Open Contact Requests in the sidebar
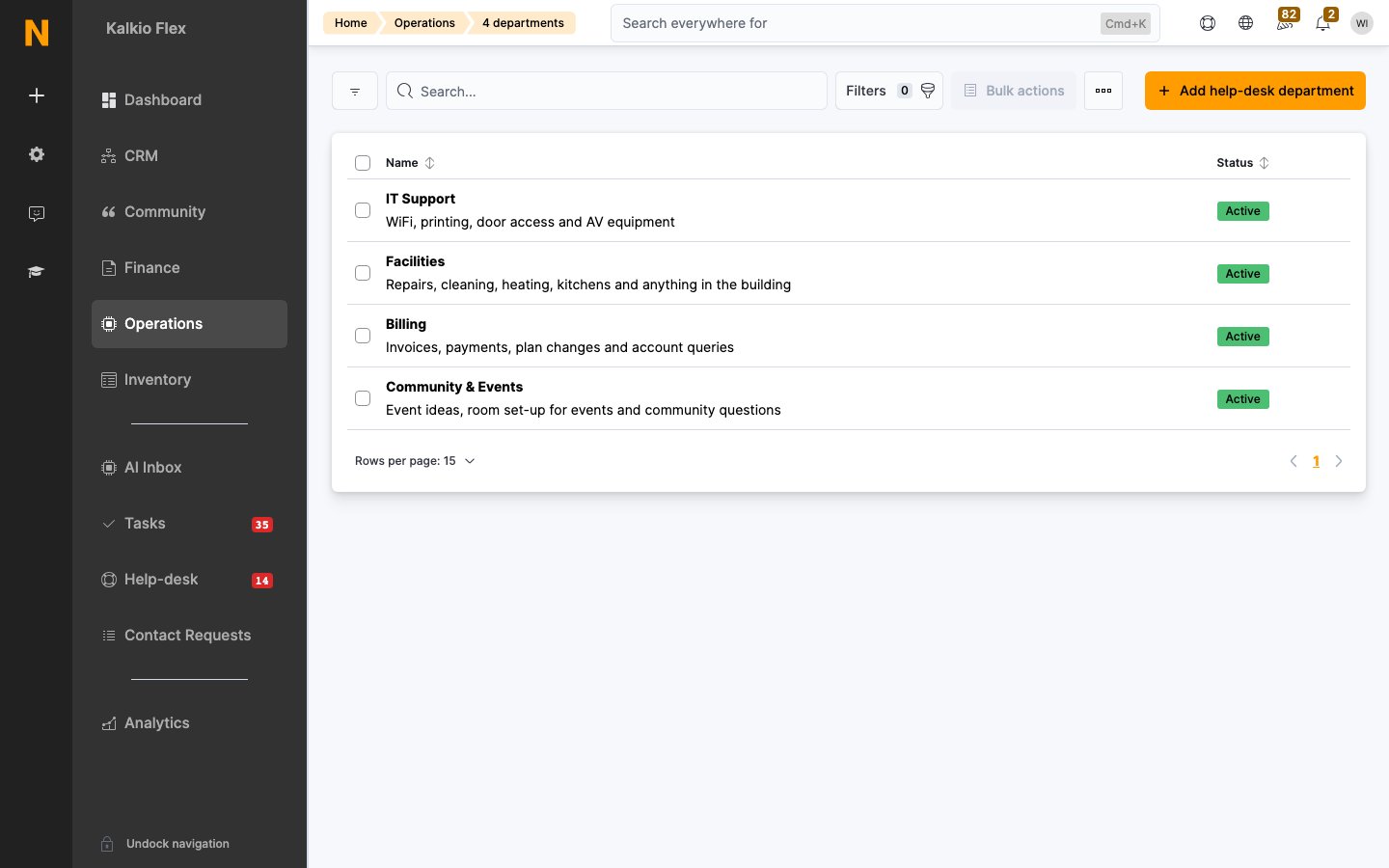This screenshot has width=1389, height=868. (189, 636)
